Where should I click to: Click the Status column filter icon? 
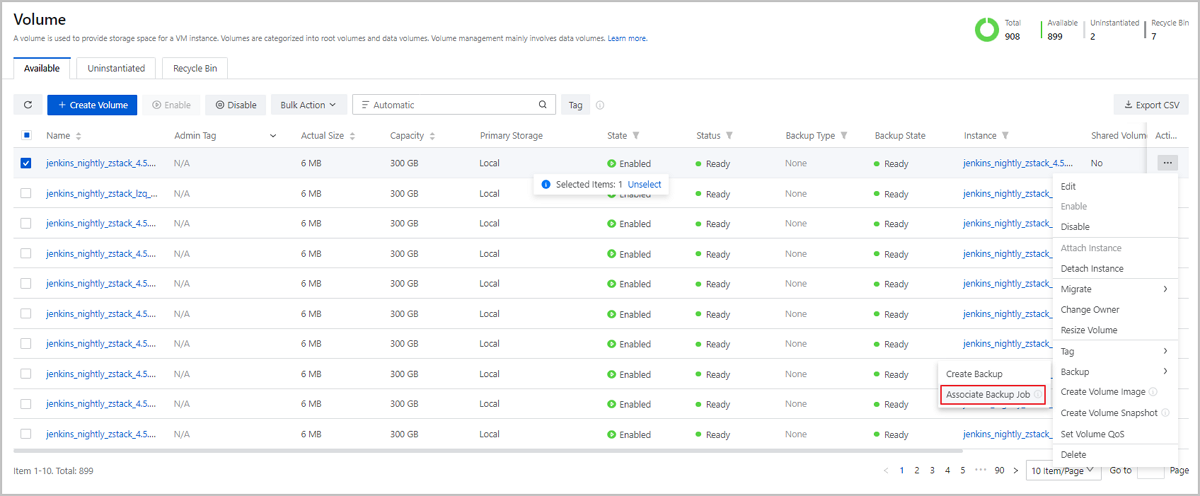[x=729, y=136]
